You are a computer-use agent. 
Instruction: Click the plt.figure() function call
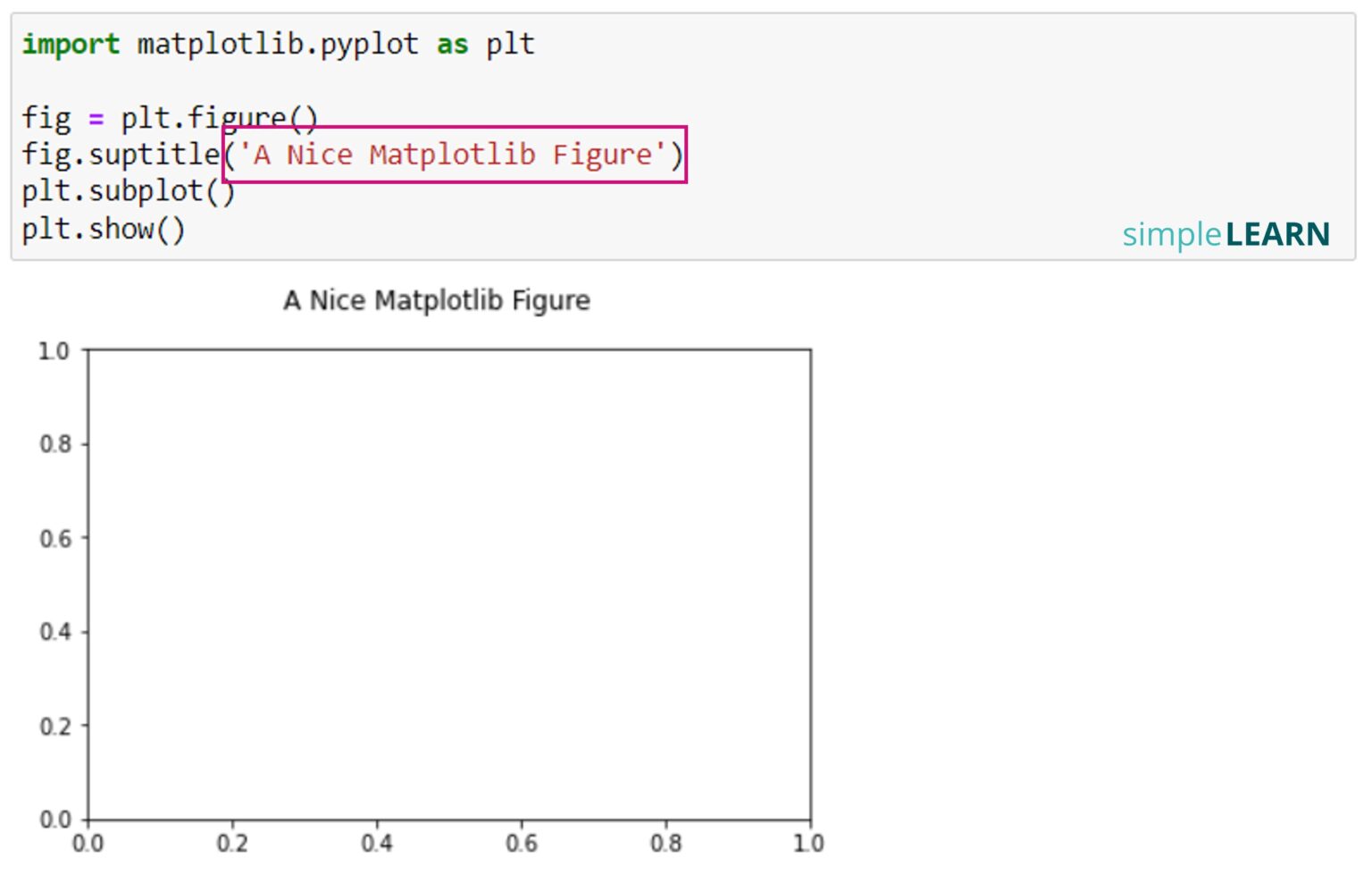click(x=223, y=117)
